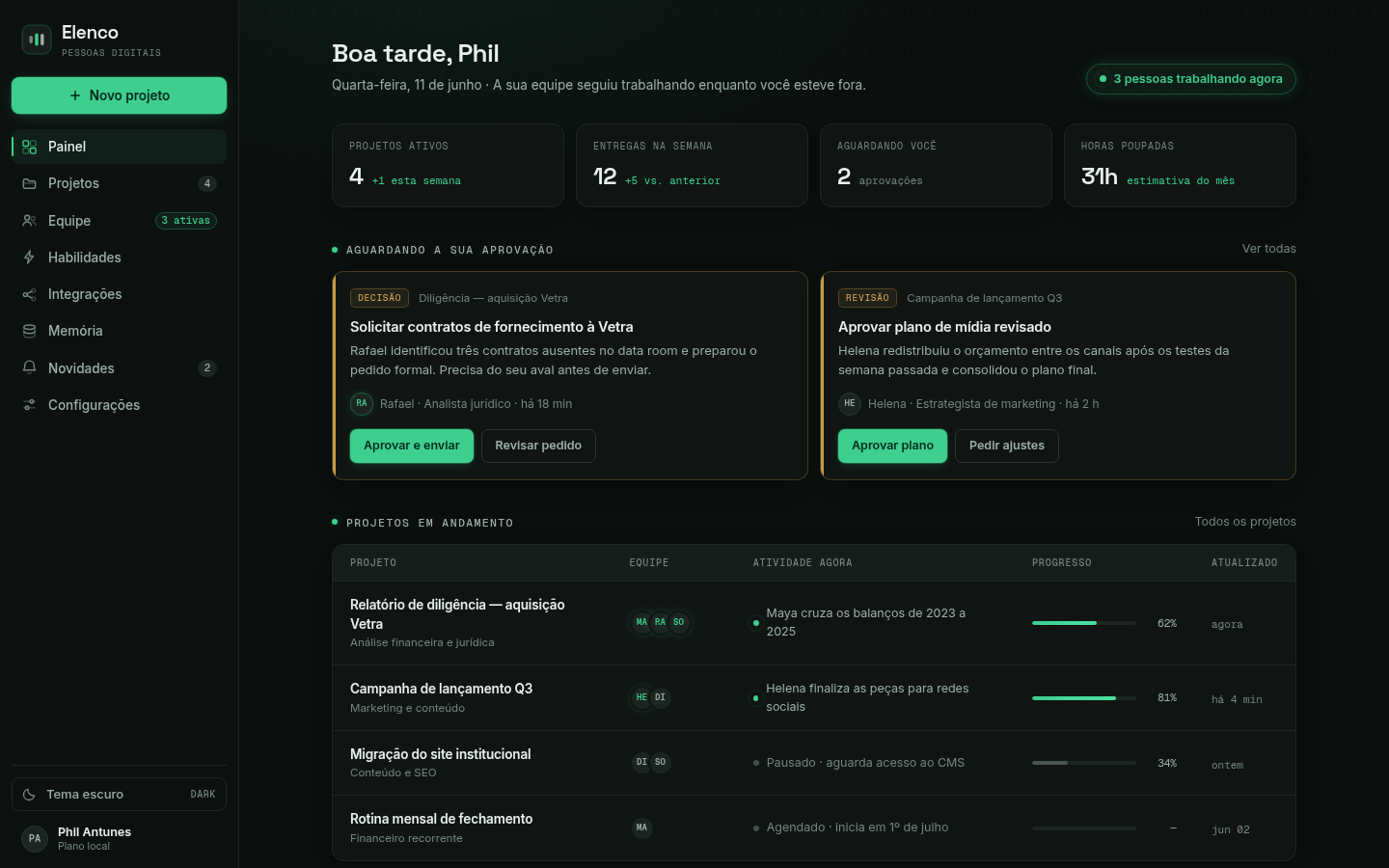This screenshot has height=868, width=1389.
Task: Click the Habilidades lightning icon
Action: [29, 258]
